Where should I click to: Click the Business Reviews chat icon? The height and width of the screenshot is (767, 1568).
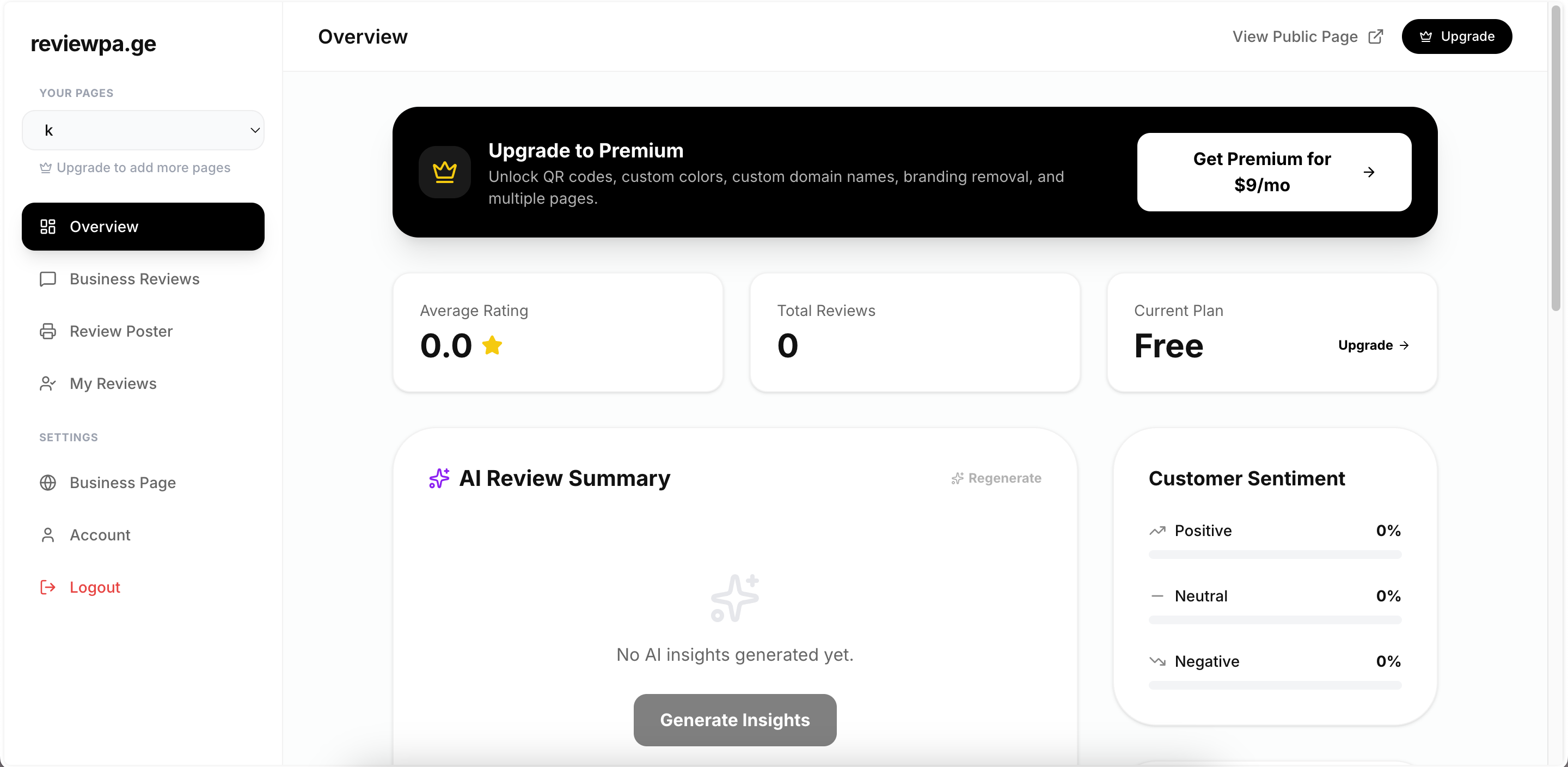48,279
